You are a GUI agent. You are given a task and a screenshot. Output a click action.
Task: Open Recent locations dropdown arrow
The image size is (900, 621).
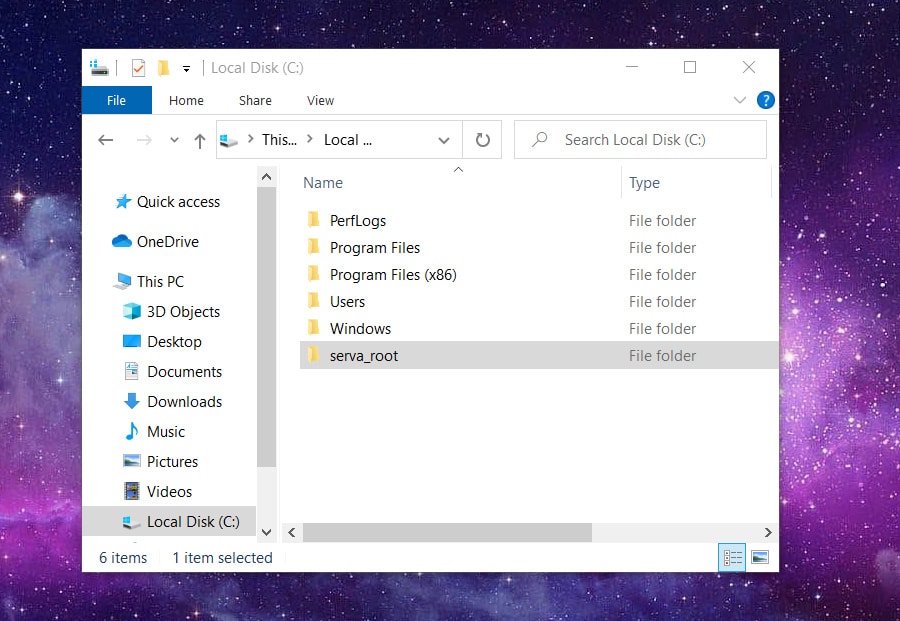tap(174, 140)
